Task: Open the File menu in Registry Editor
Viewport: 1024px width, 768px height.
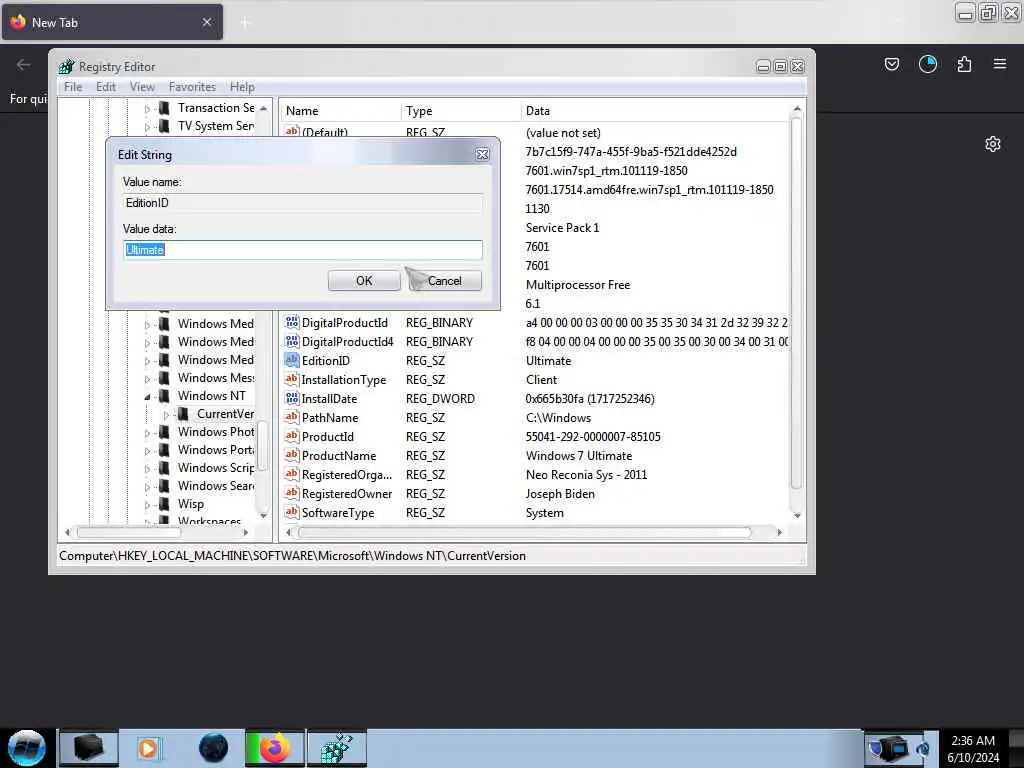Action: tap(73, 87)
